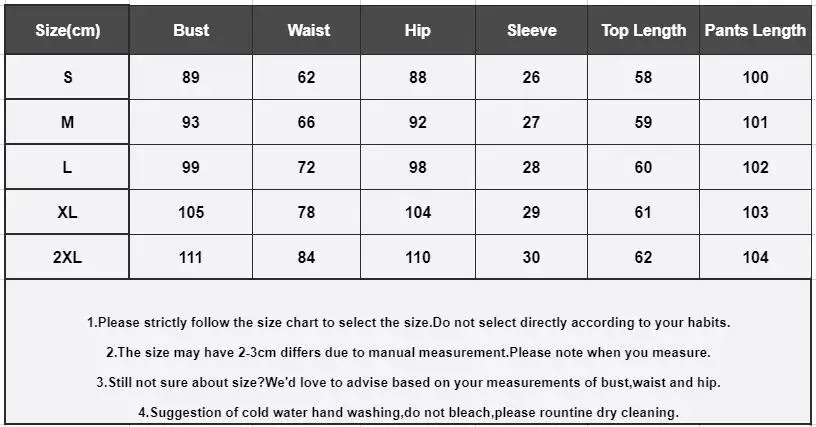Viewport: 816px width, 427px height.
Task: Select the L size row label
Action: pos(67,167)
